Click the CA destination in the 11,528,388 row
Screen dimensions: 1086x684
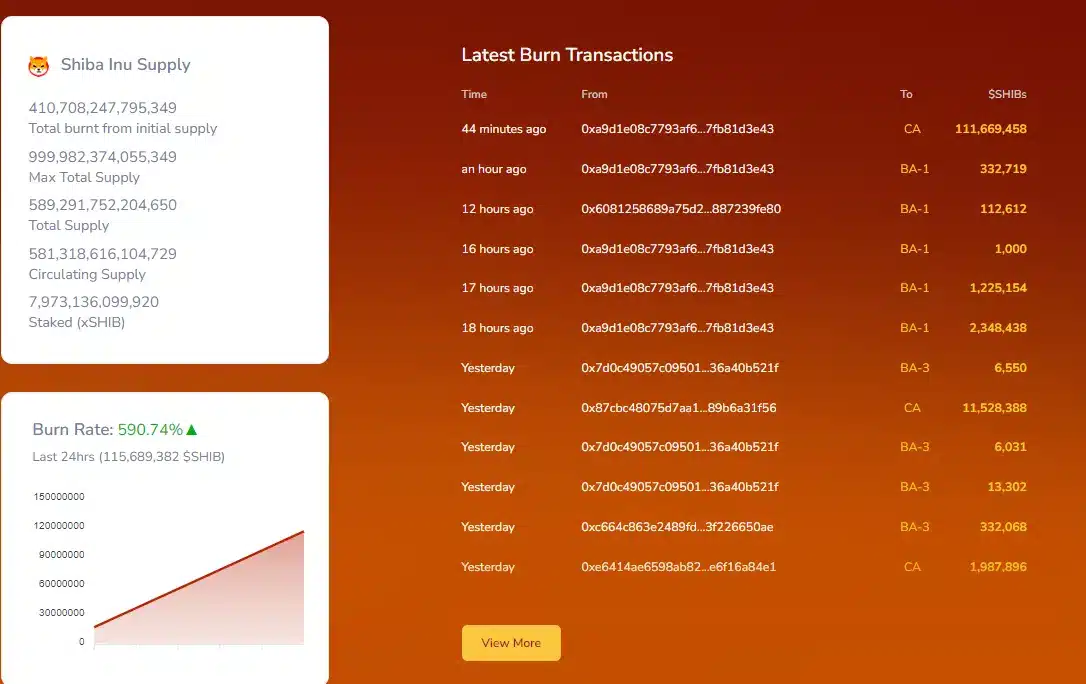(x=912, y=408)
